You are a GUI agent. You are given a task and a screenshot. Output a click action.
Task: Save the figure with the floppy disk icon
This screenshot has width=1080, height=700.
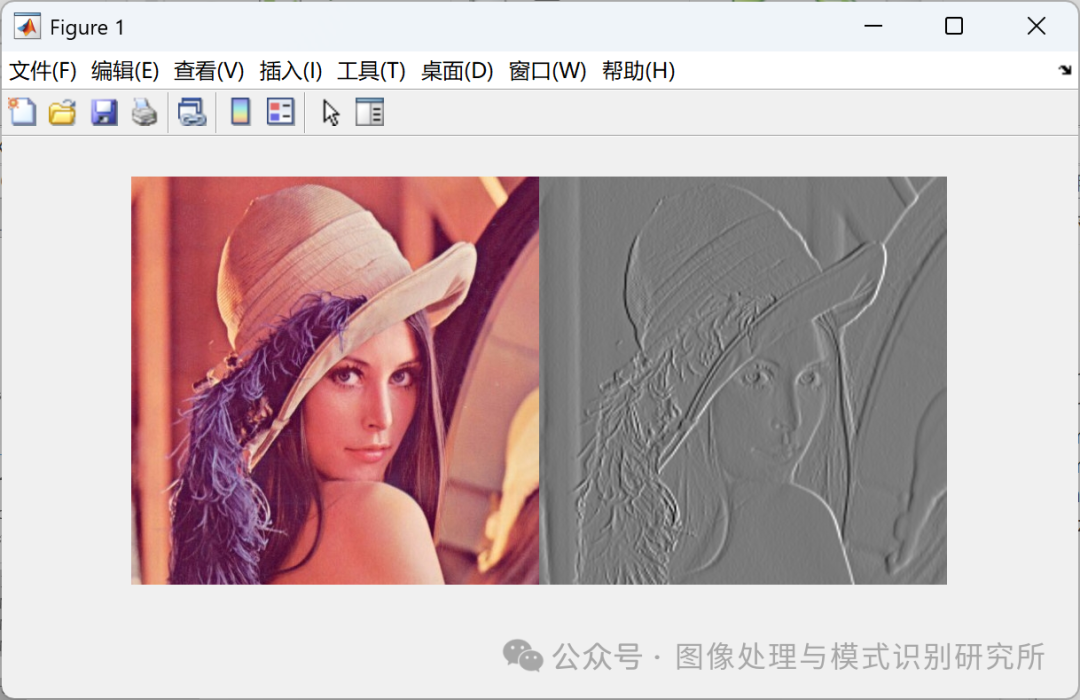pyautogui.click(x=104, y=112)
